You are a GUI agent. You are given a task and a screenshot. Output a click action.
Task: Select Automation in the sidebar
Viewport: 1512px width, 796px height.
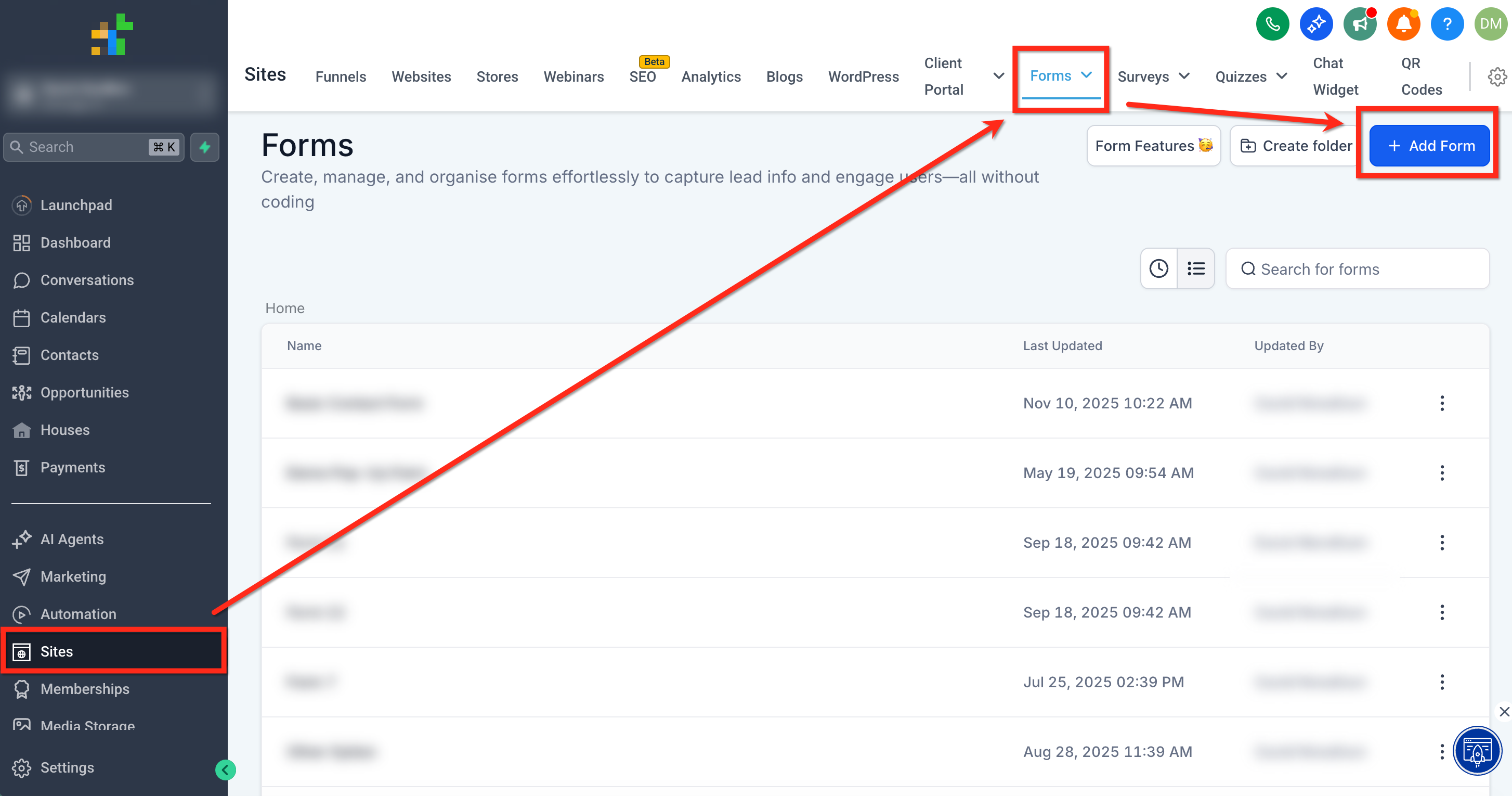click(78, 614)
